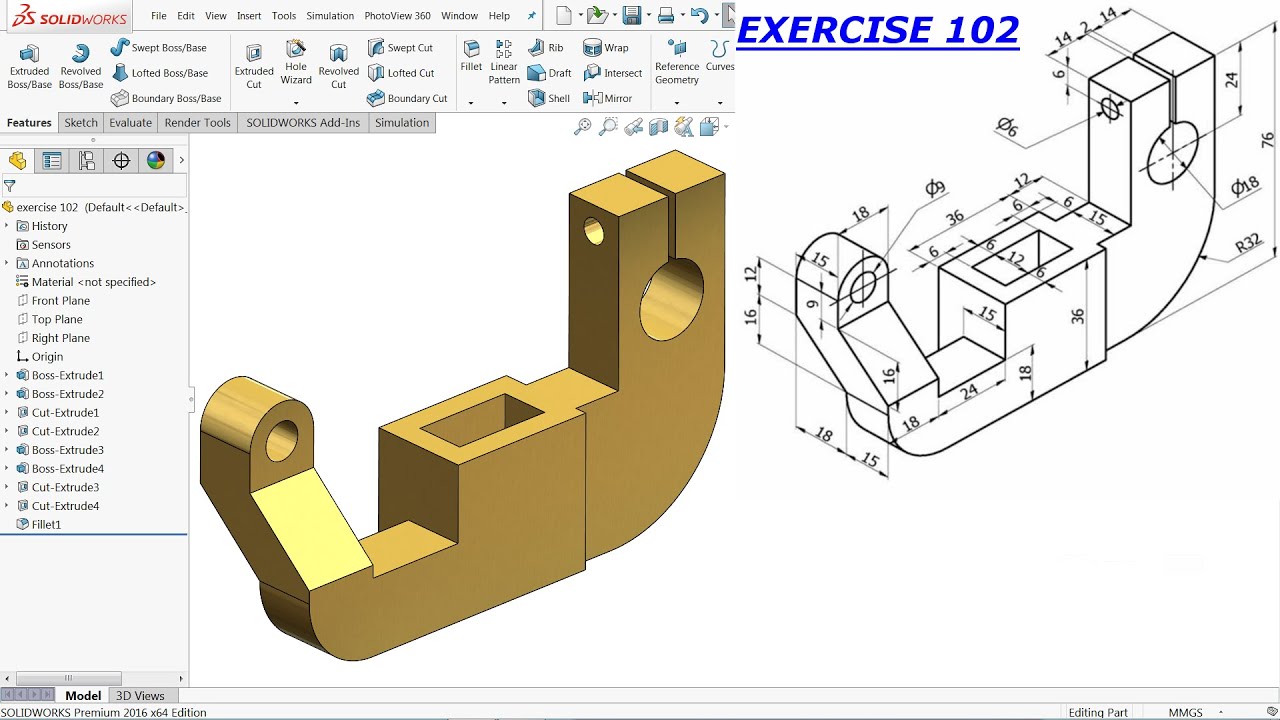The image size is (1280, 720).
Task: Open the DimXpertManager crosshair tab
Action: (121, 161)
